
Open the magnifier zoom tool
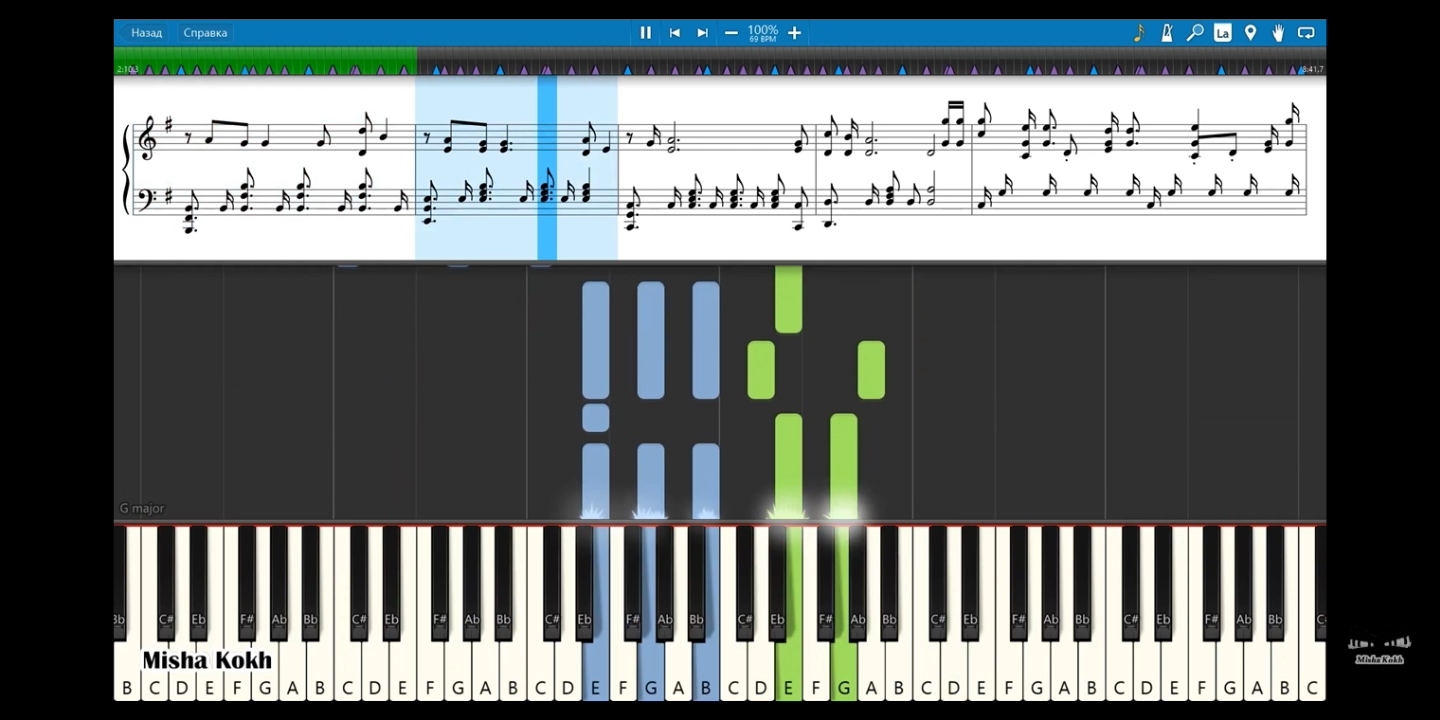click(1195, 33)
